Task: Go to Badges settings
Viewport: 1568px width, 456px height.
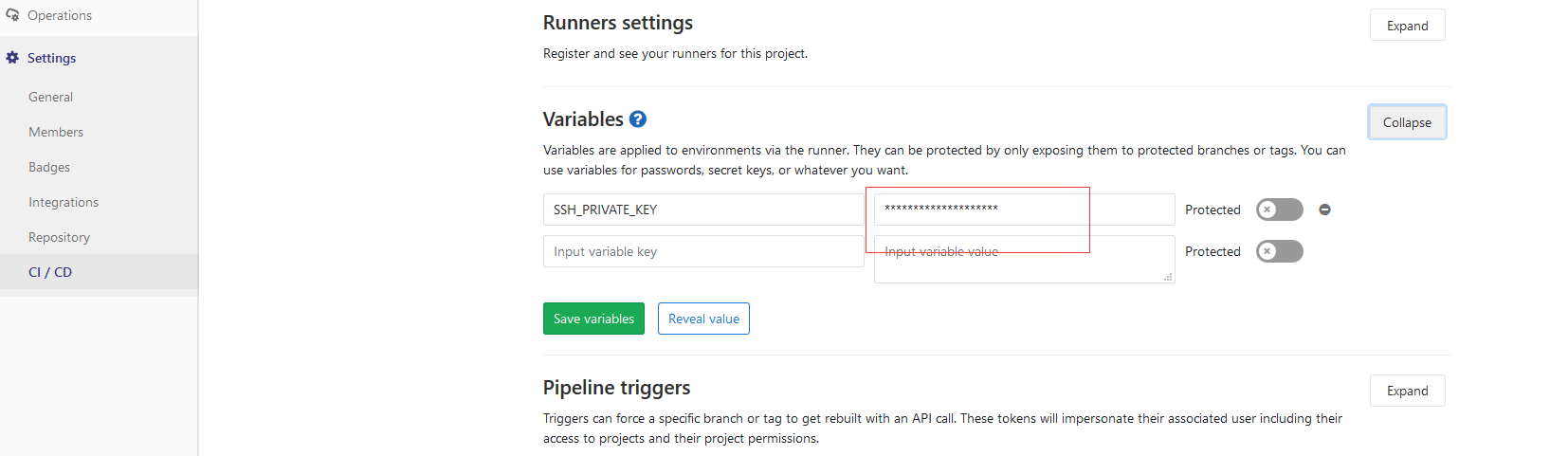Action: (49, 167)
